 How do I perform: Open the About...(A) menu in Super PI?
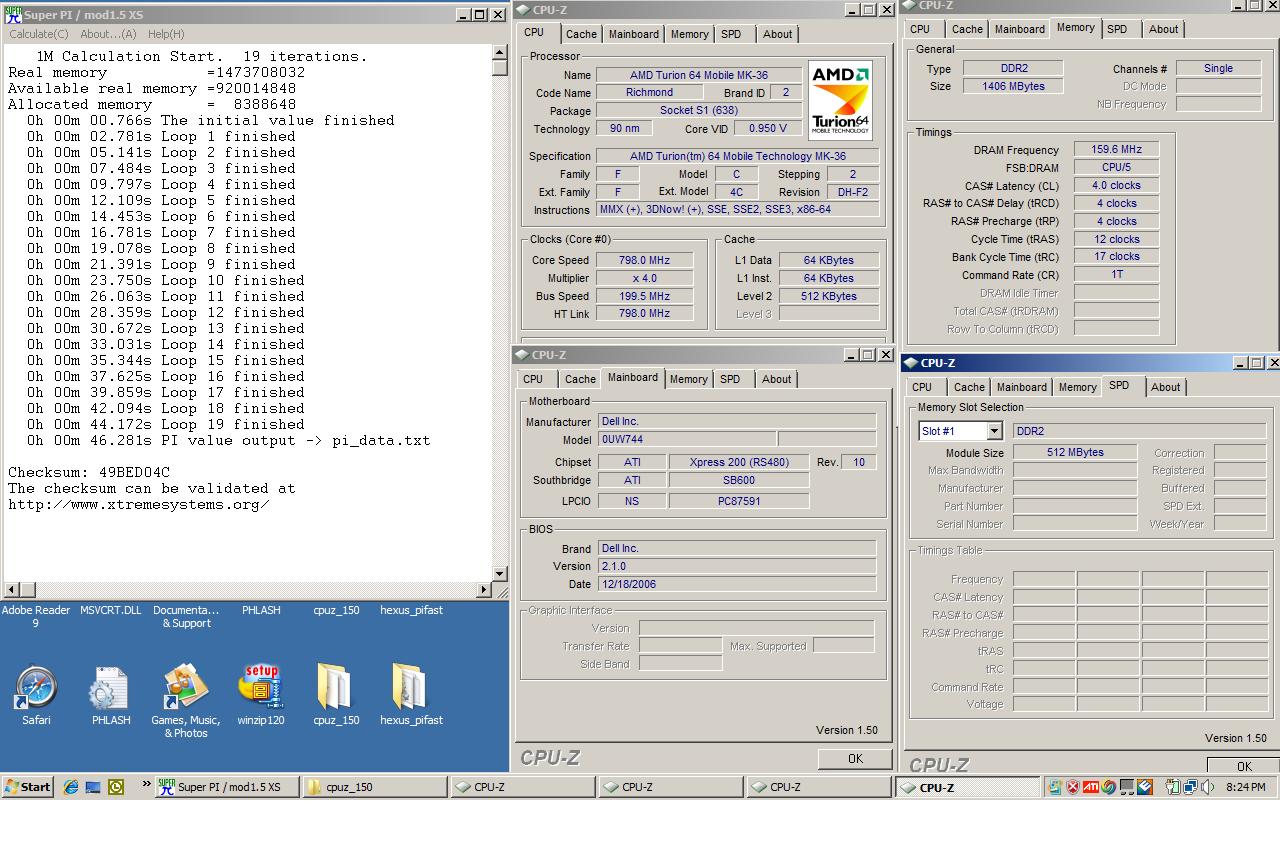tap(108, 34)
